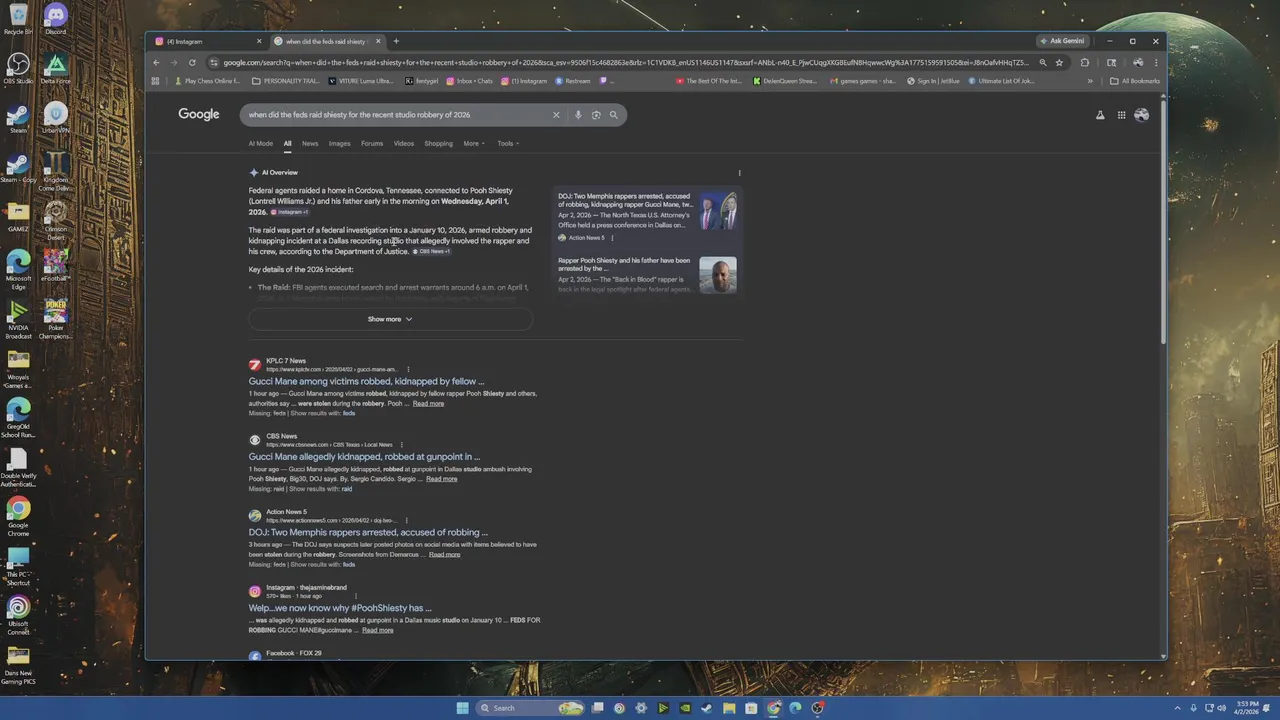Open the Google apps grid
The image size is (1280, 720).
click(x=1121, y=115)
